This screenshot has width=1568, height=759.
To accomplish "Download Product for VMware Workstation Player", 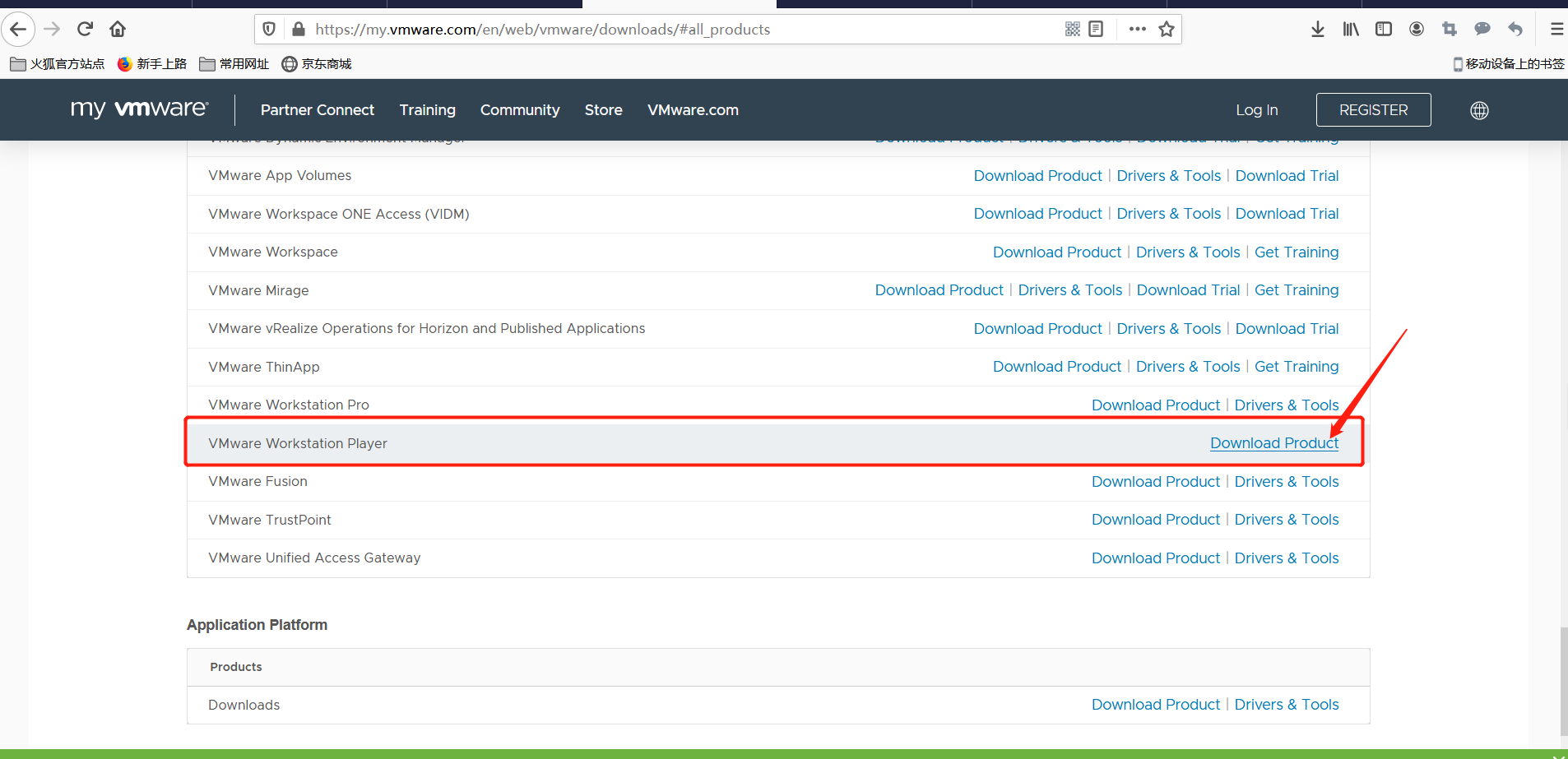I will 1274,443.
